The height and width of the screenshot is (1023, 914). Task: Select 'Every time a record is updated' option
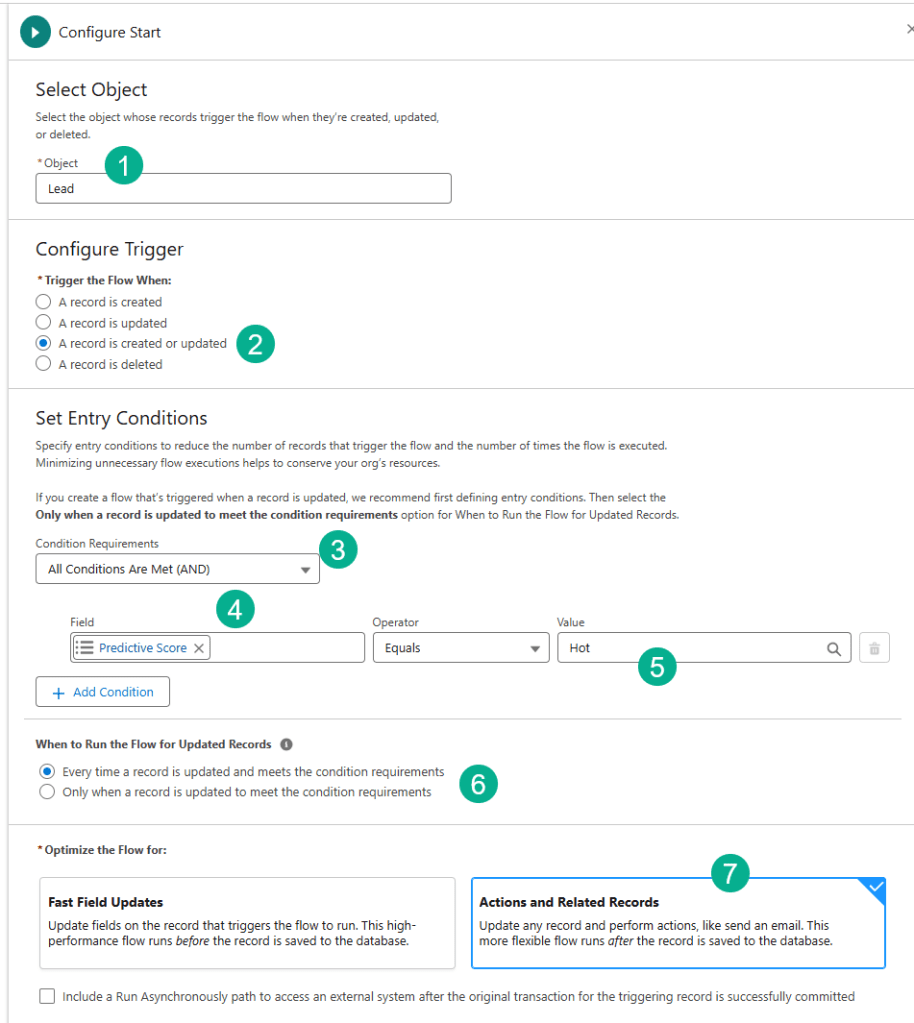pos(47,772)
